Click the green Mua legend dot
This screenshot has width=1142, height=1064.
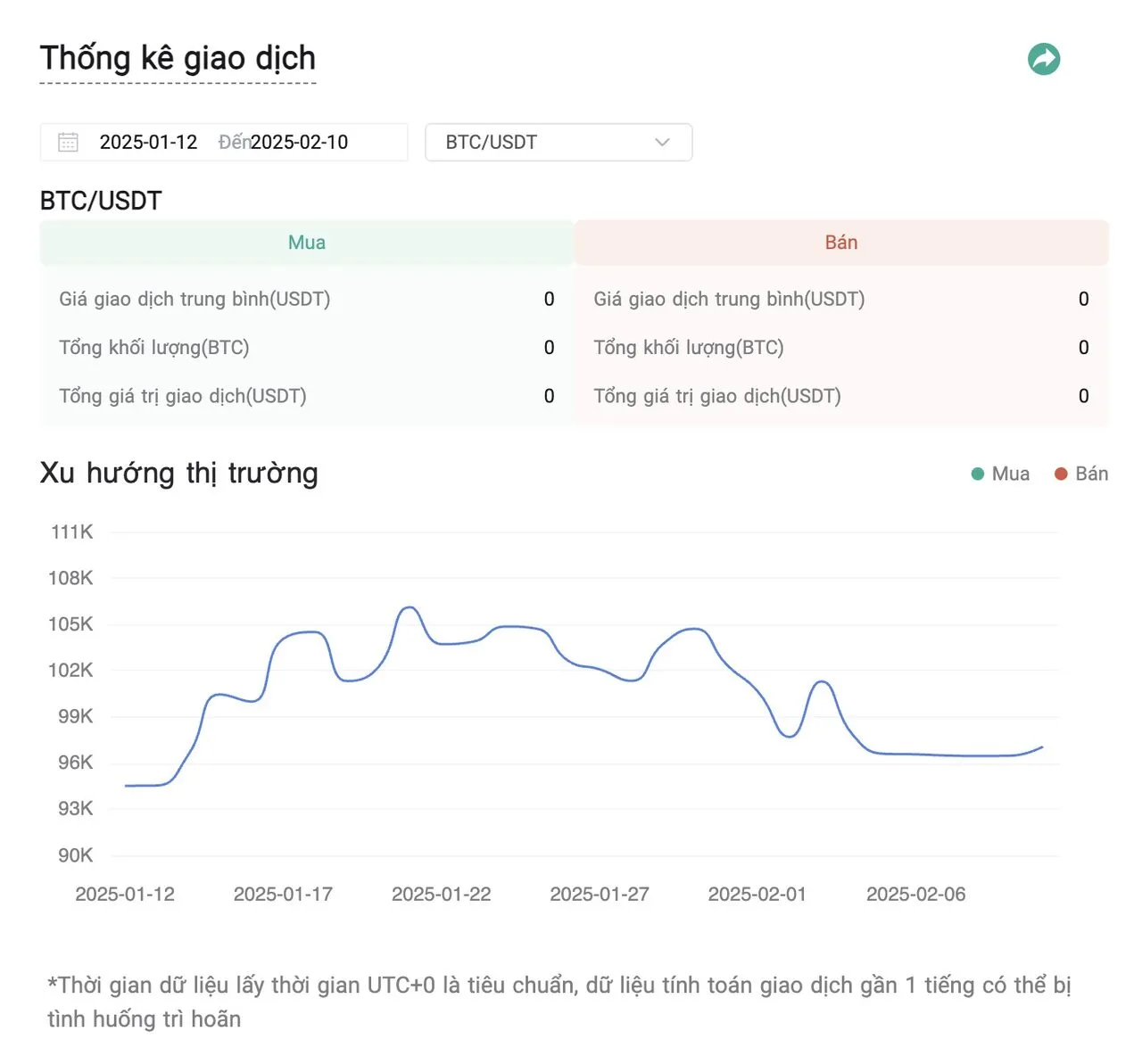978,474
